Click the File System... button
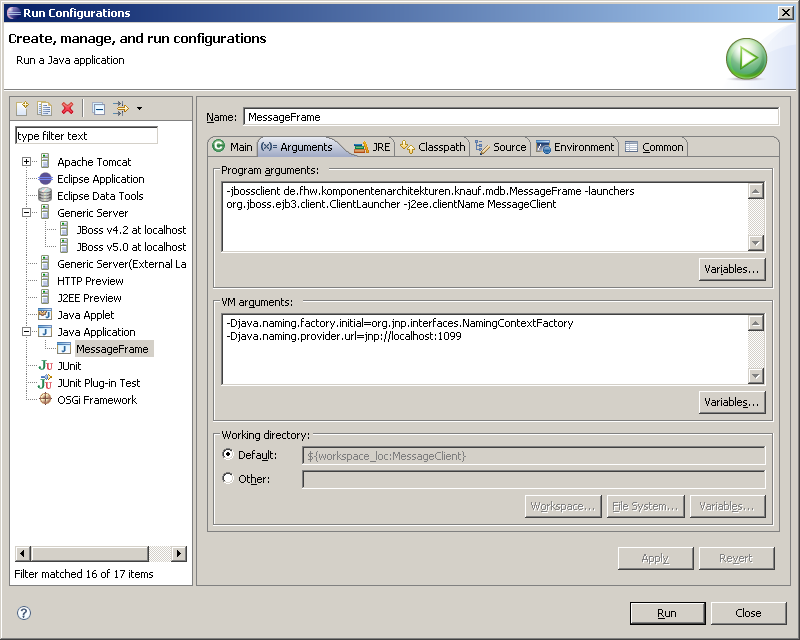Image resolution: width=800 pixels, height=640 pixels. click(x=645, y=506)
